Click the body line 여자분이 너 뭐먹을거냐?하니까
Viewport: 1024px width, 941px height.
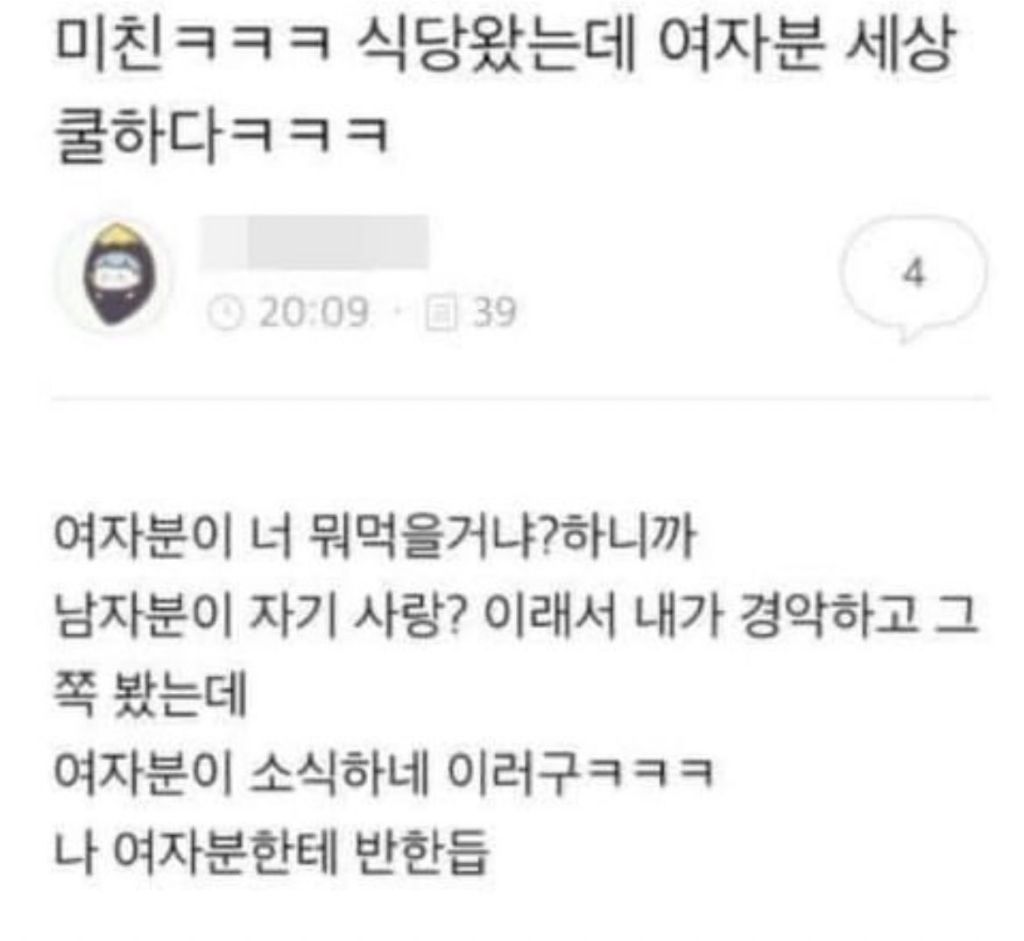coord(374,539)
